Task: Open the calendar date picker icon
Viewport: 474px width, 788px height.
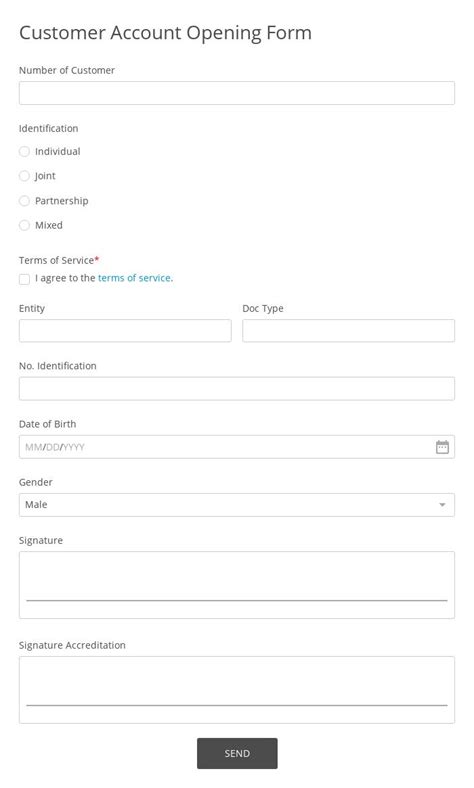Action: tap(442, 447)
